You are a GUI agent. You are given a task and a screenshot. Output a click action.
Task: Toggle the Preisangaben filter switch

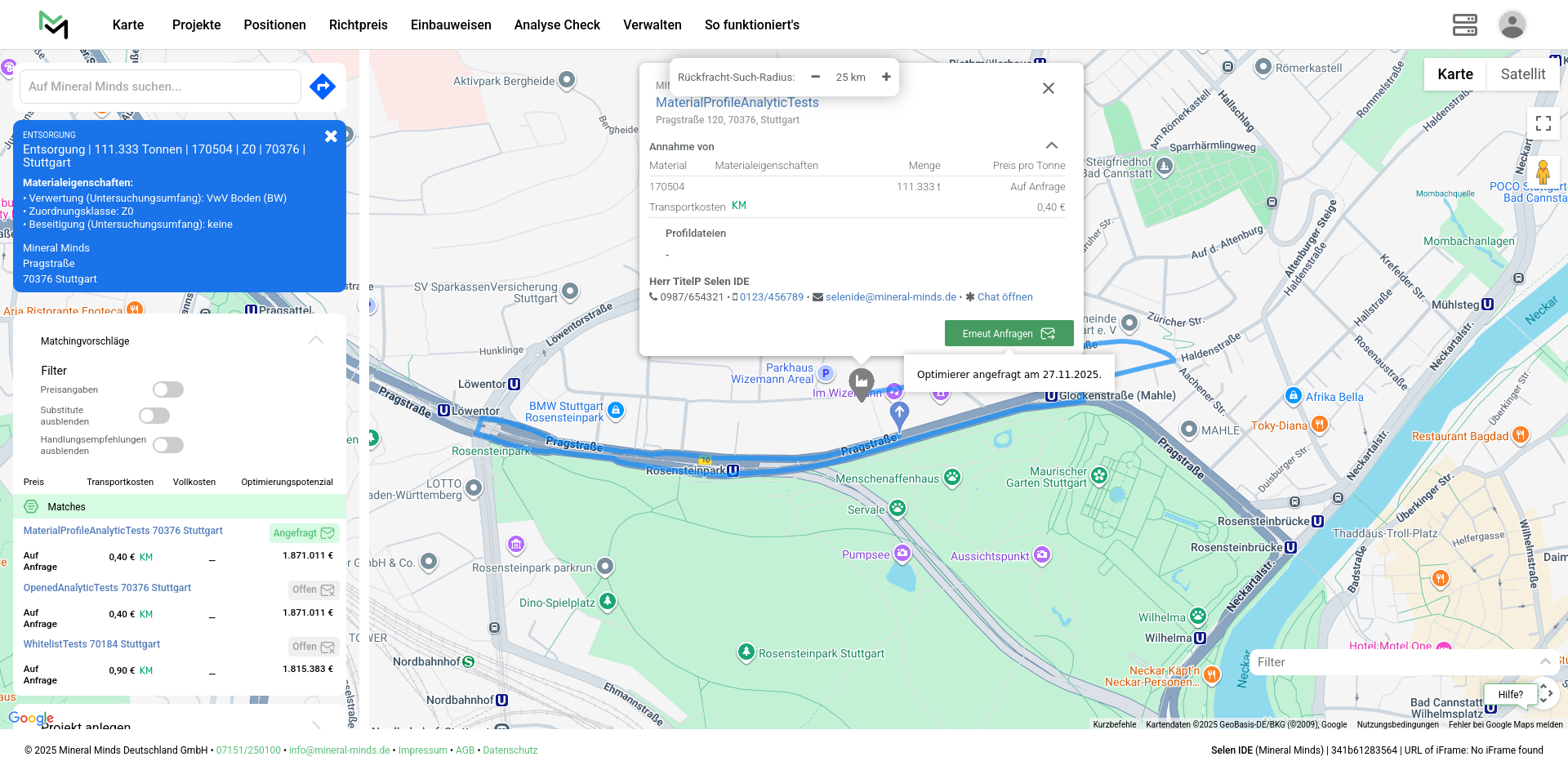(168, 389)
